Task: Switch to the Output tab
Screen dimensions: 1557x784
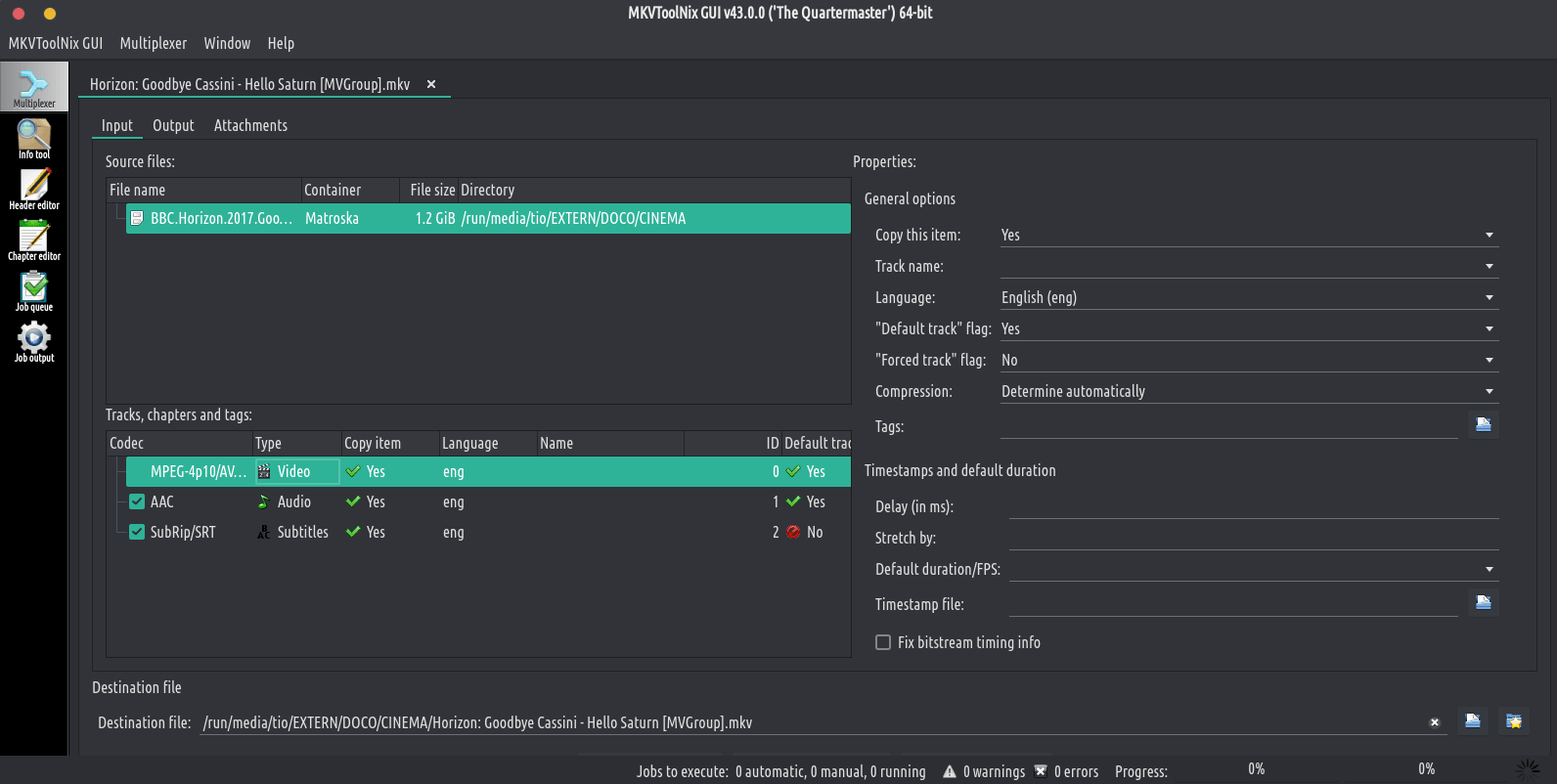Action: coord(173,125)
